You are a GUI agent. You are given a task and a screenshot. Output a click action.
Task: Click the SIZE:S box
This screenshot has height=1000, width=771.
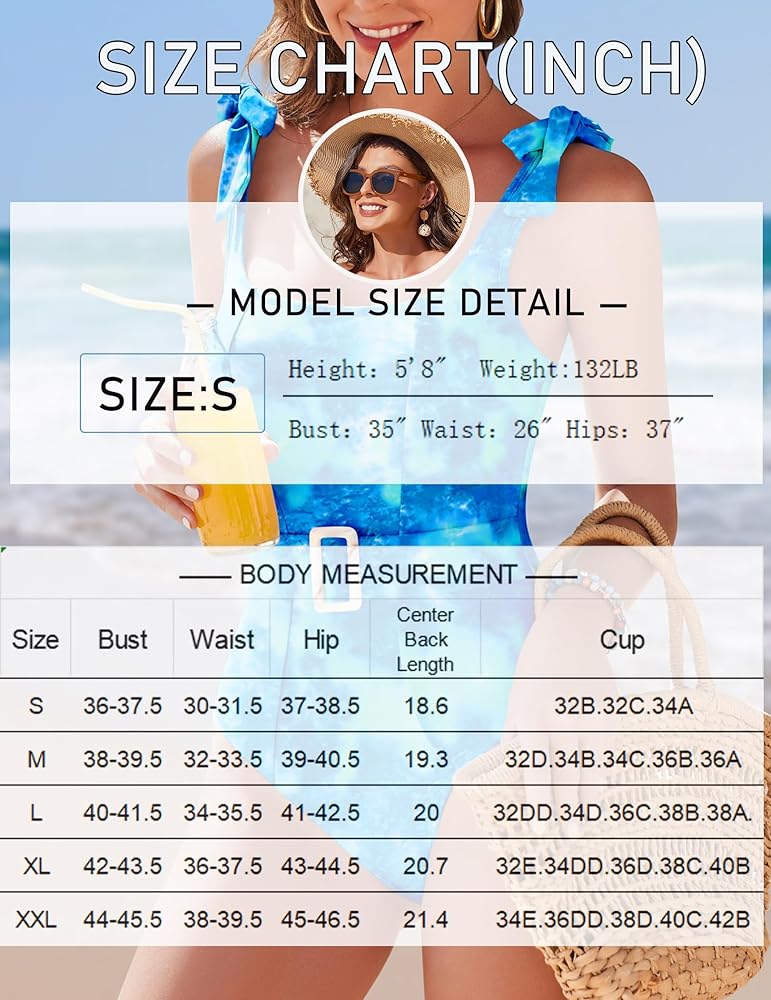coord(172,393)
